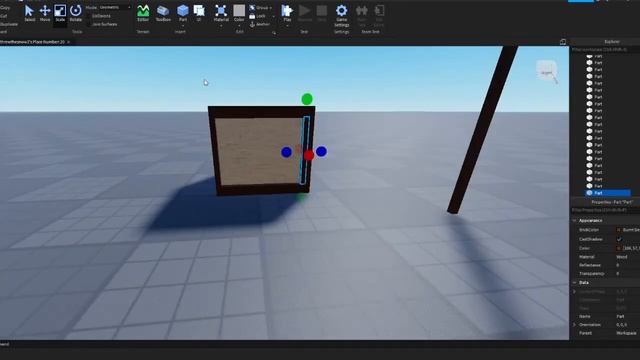The width and height of the screenshot is (640, 360).
Task: Click the Color tool swatch icon
Action: (x=239, y=11)
